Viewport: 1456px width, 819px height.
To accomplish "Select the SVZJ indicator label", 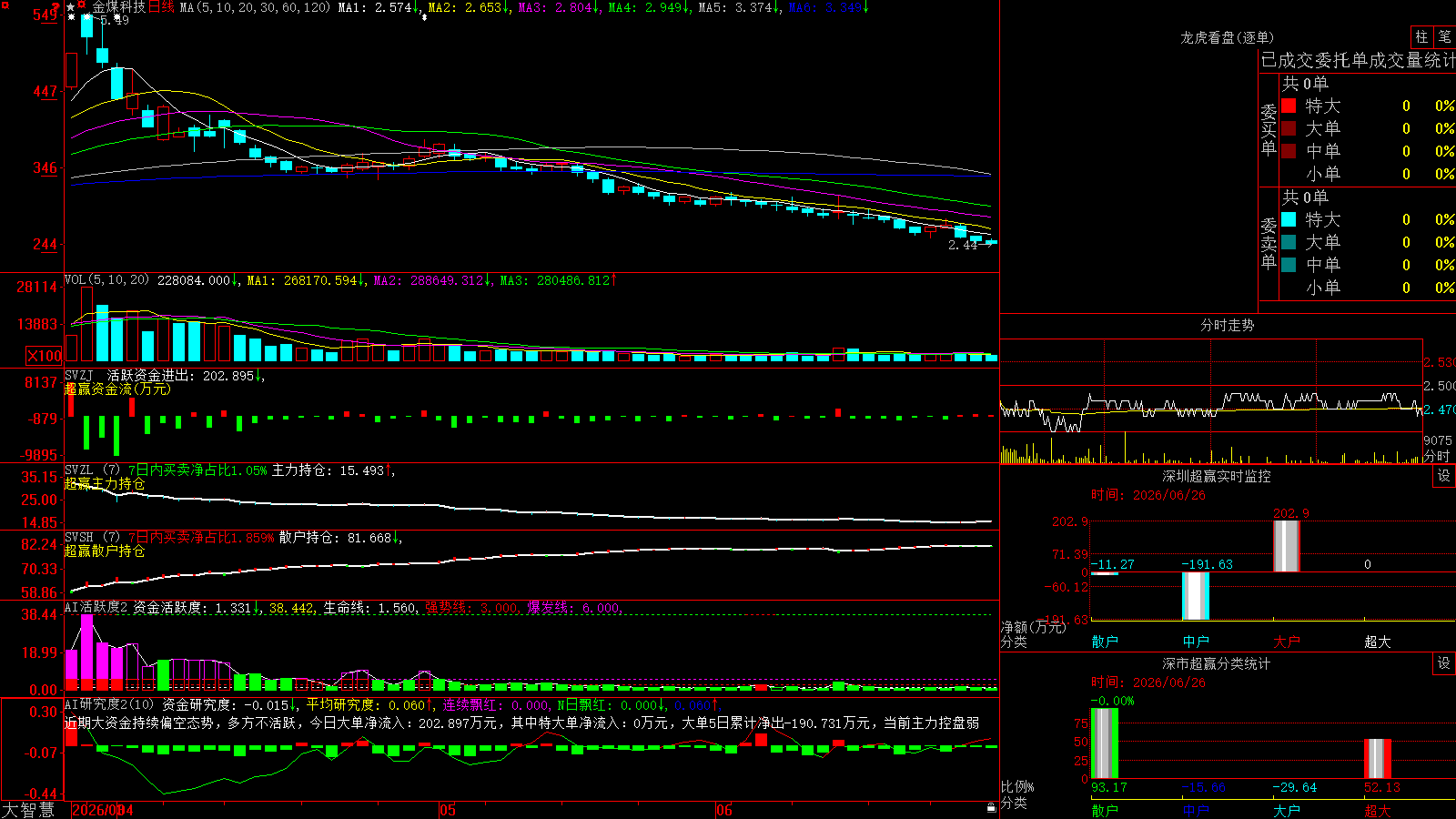I will click(78, 376).
